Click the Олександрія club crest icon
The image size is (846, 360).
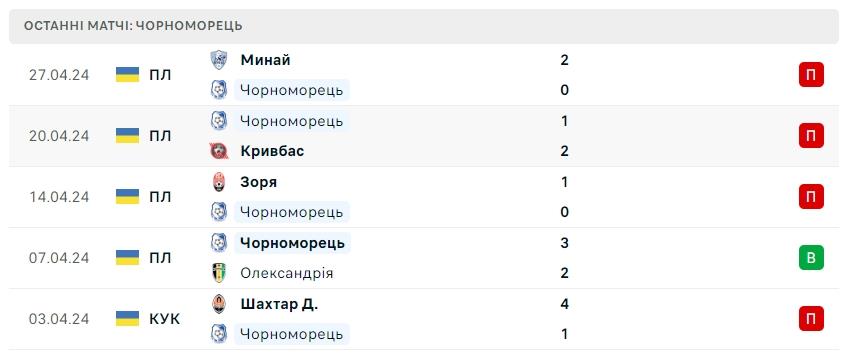219,273
